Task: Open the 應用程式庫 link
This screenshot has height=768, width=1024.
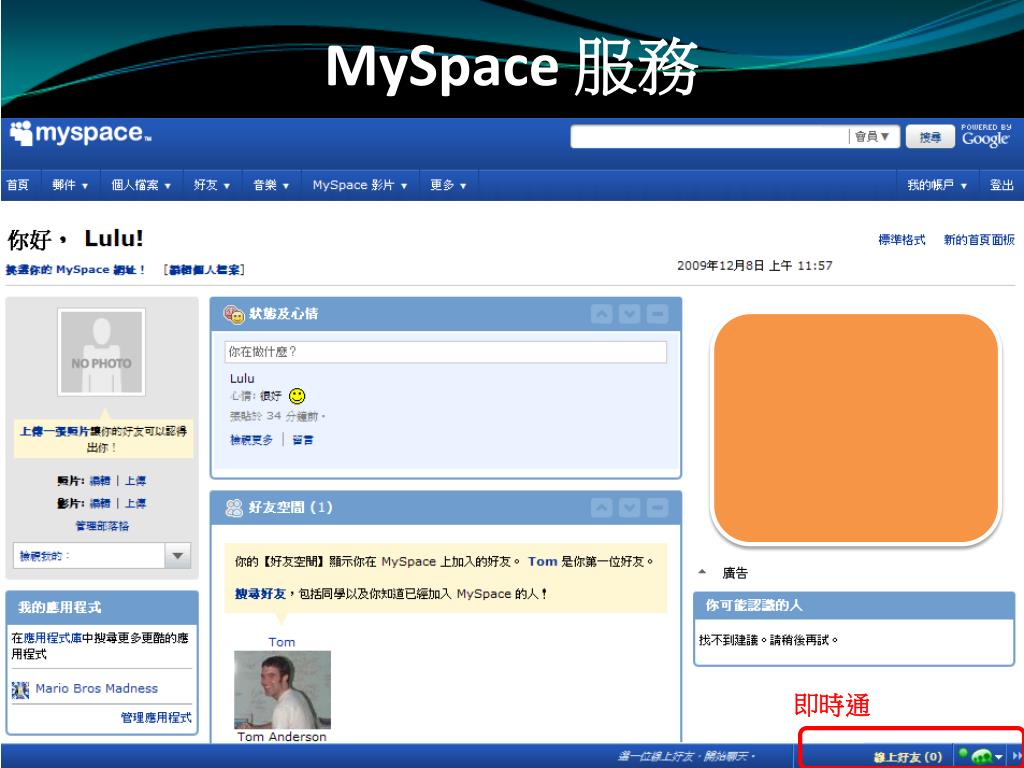Action: (x=53, y=638)
